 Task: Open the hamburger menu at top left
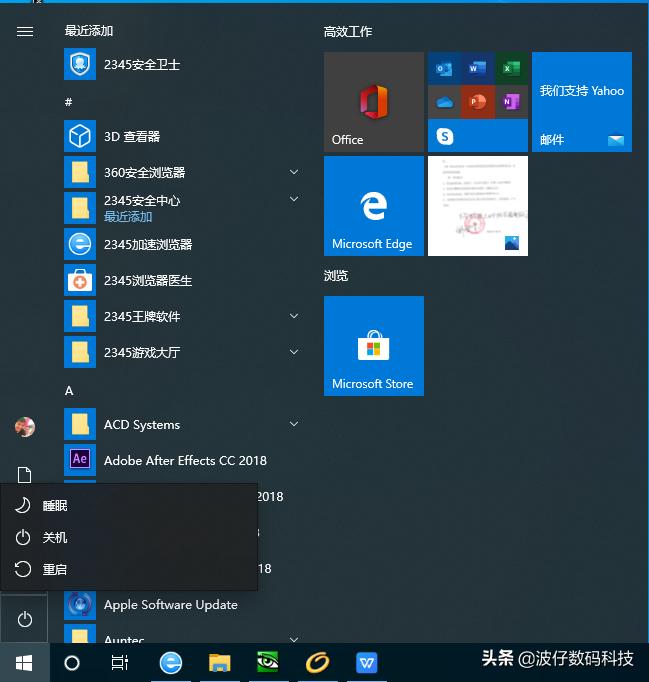point(25,31)
